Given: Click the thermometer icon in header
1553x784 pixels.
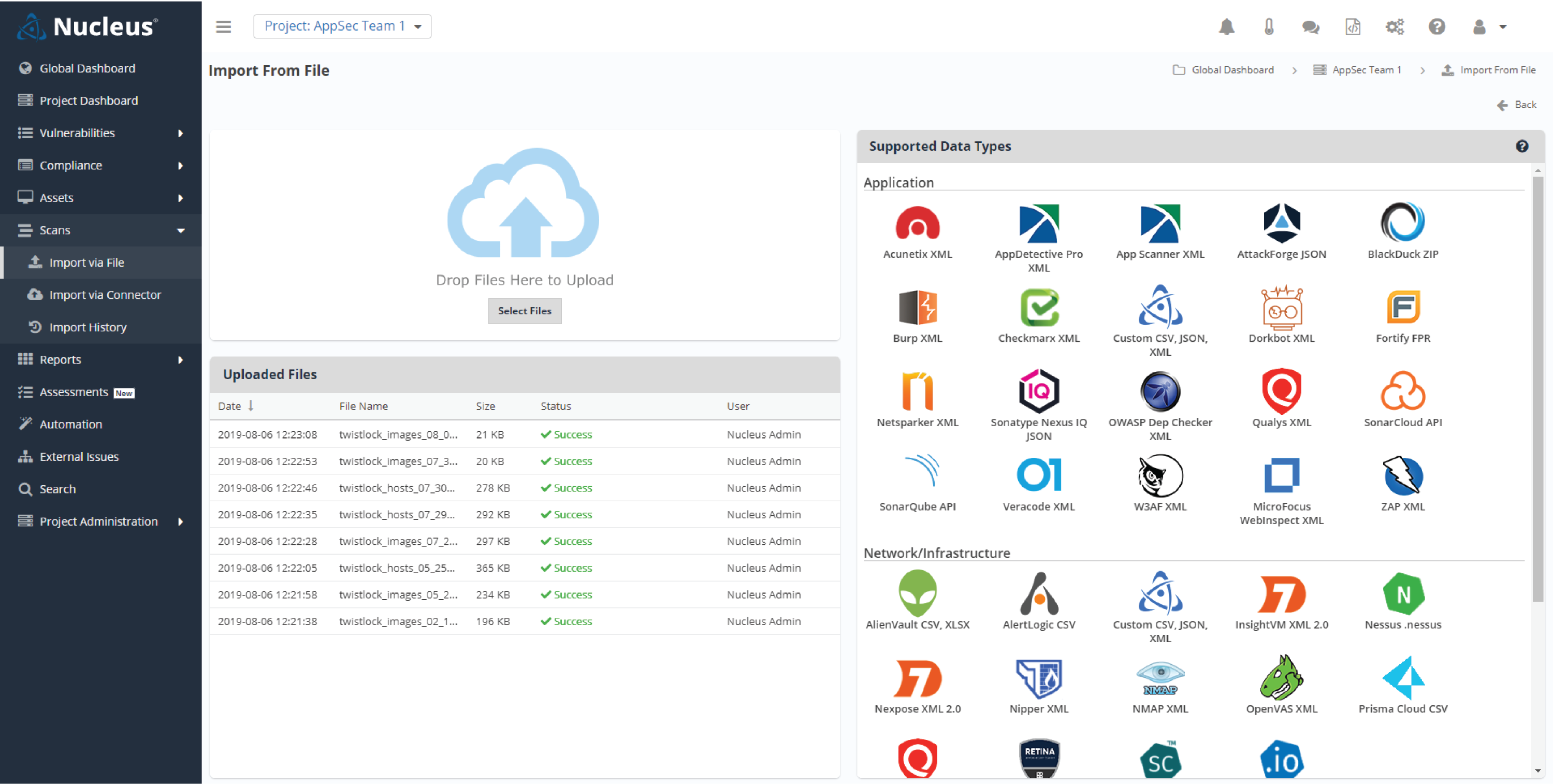Looking at the screenshot, I should point(1268,26).
